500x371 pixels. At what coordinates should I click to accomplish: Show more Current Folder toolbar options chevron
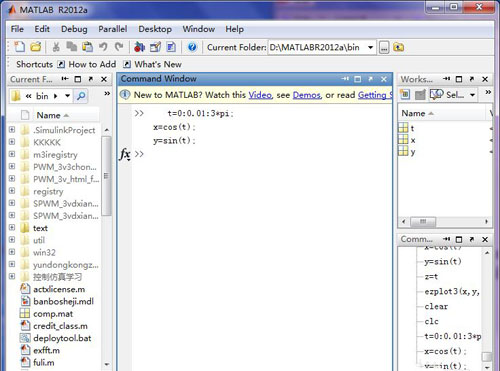pyautogui.click(x=107, y=94)
